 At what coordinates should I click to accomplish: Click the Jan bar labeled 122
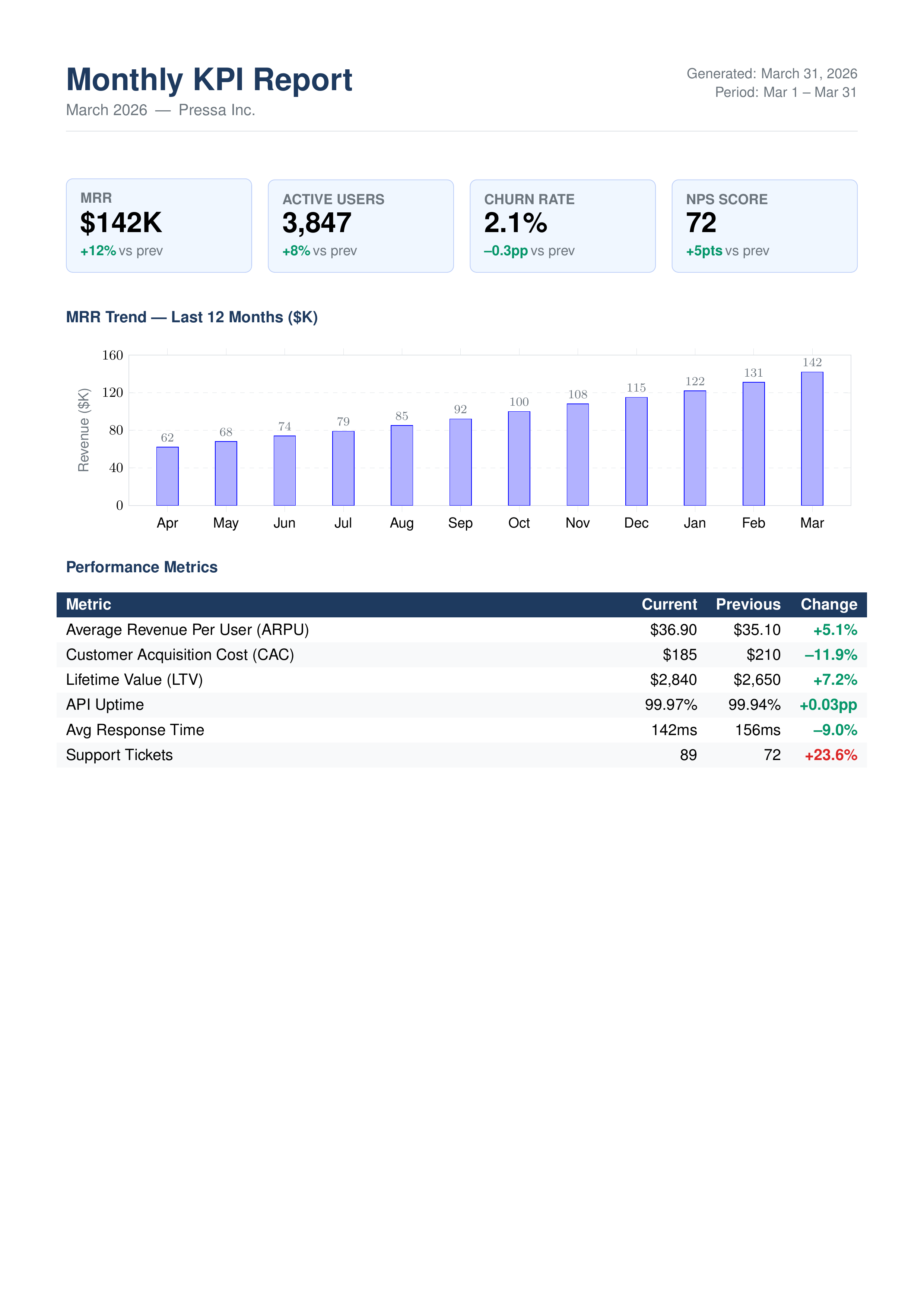click(695, 448)
